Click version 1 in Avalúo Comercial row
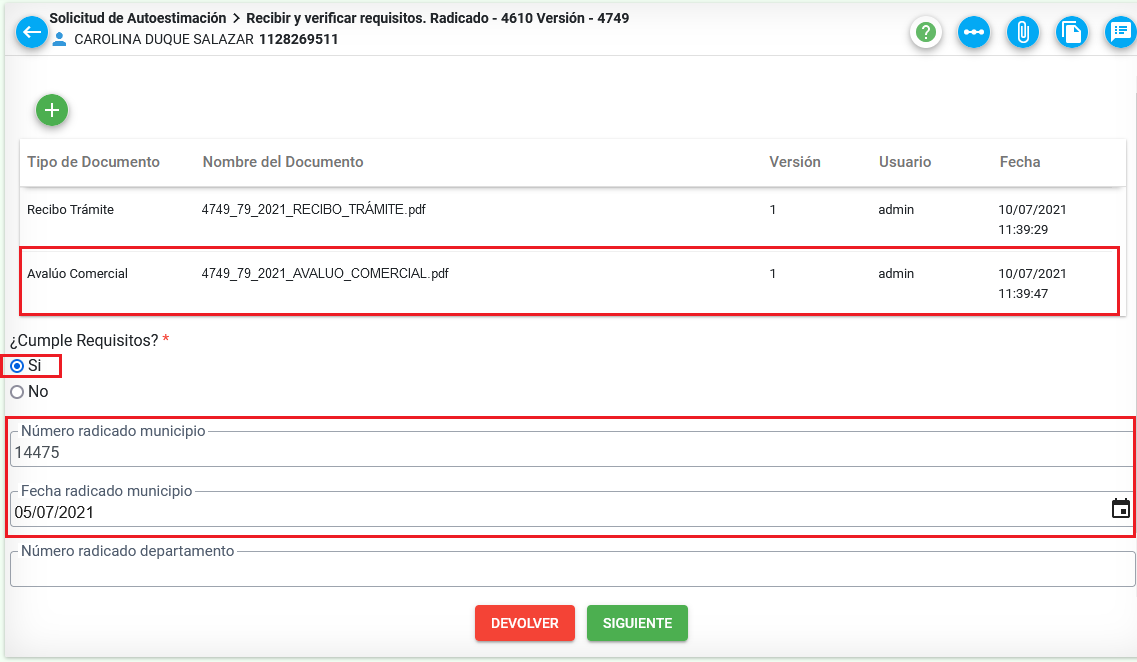 [x=772, y=273]
